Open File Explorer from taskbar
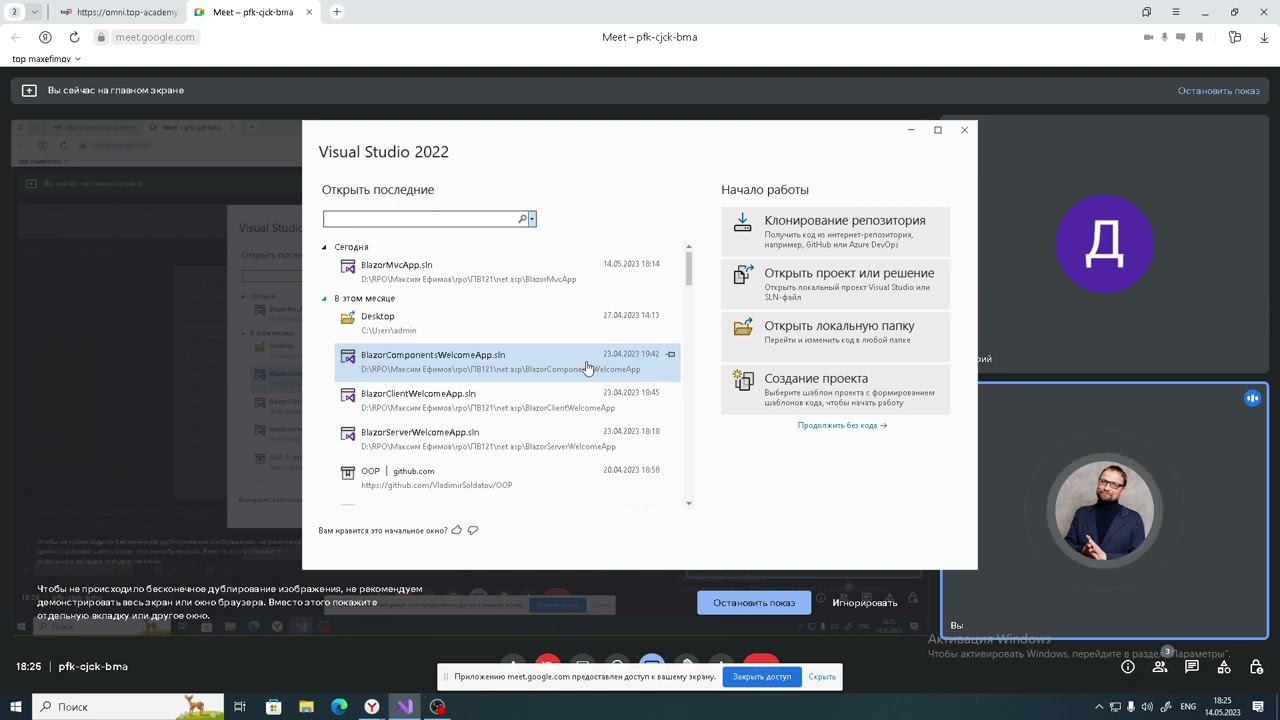The height and width of the screenshot is (720, 1280). [306, 707]
